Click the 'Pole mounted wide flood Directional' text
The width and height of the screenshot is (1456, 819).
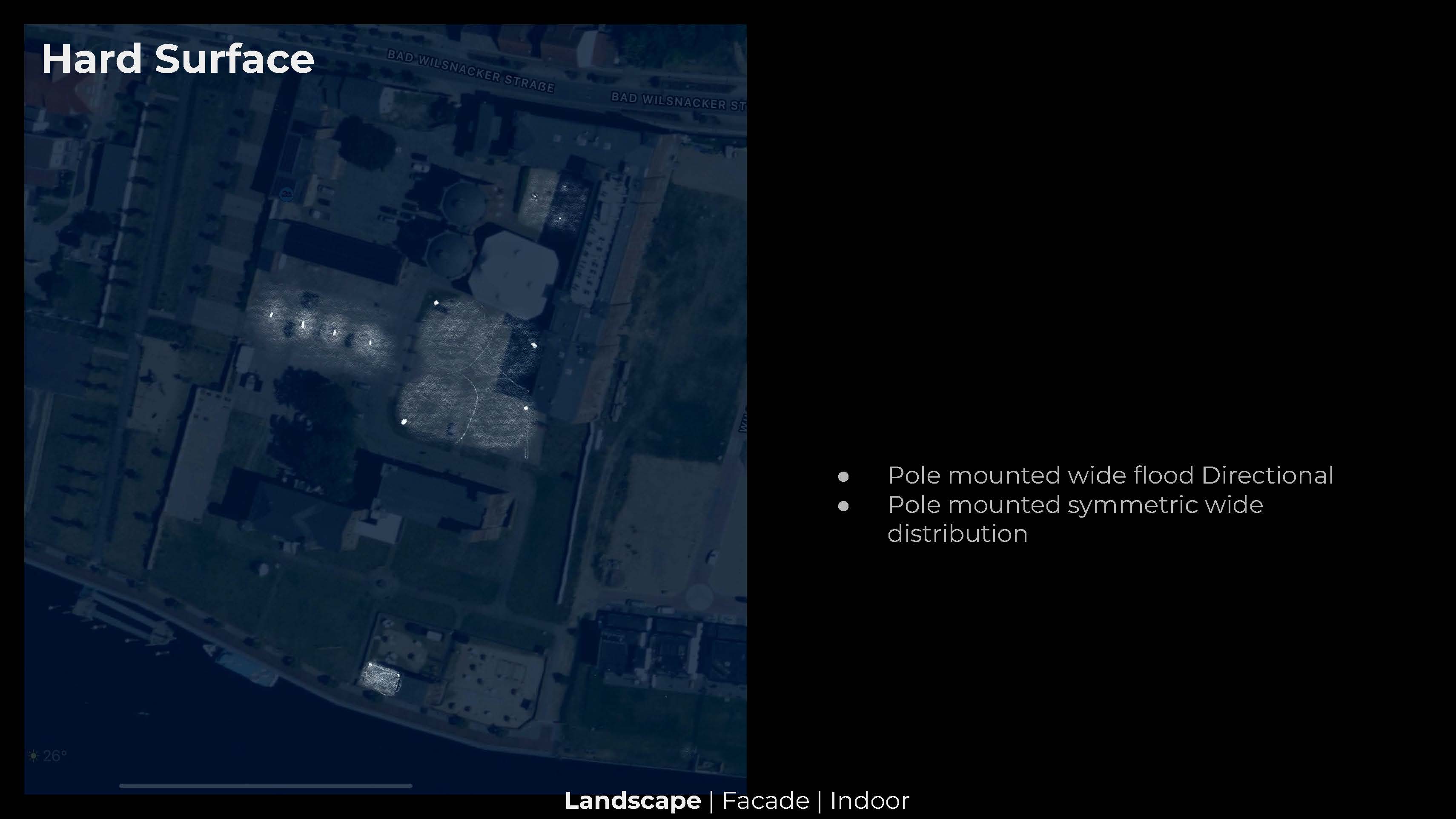(x=1110, y=475)
